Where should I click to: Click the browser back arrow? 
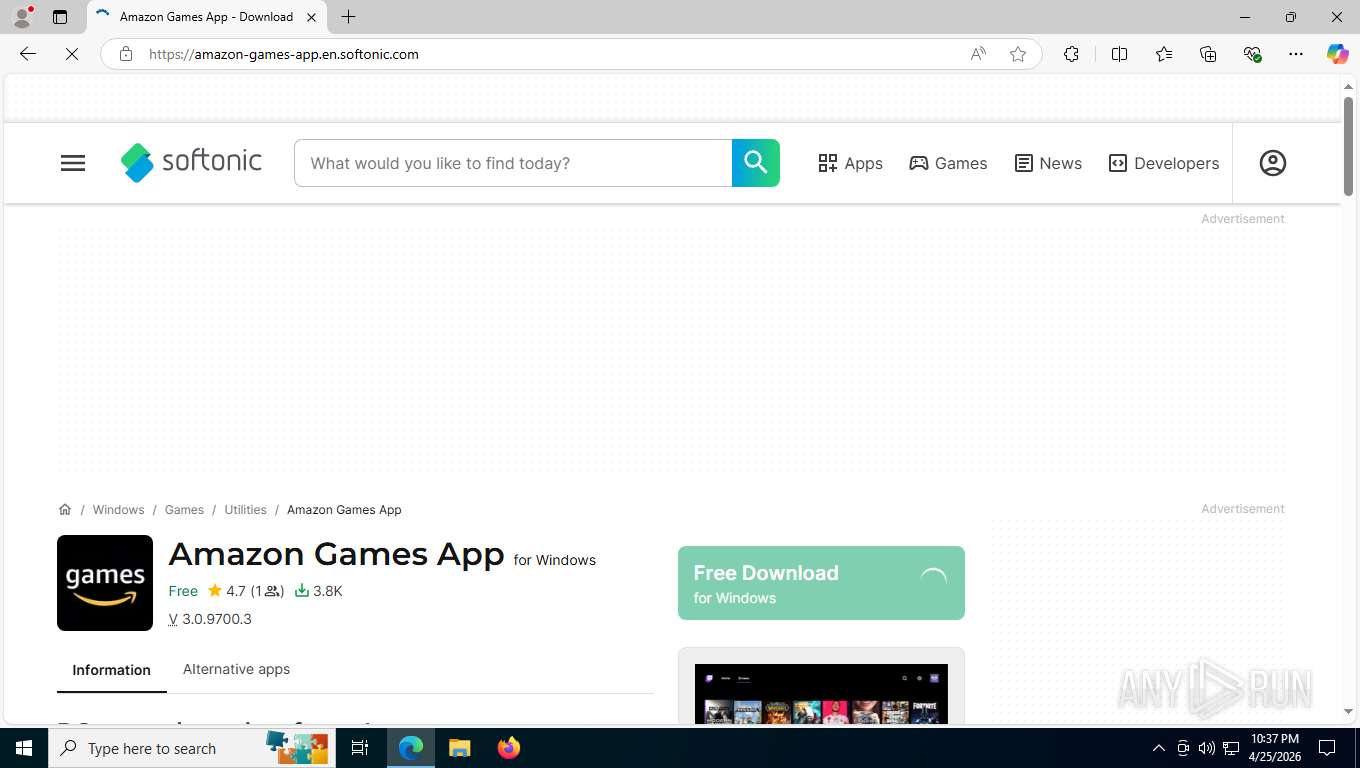(28, 54)
